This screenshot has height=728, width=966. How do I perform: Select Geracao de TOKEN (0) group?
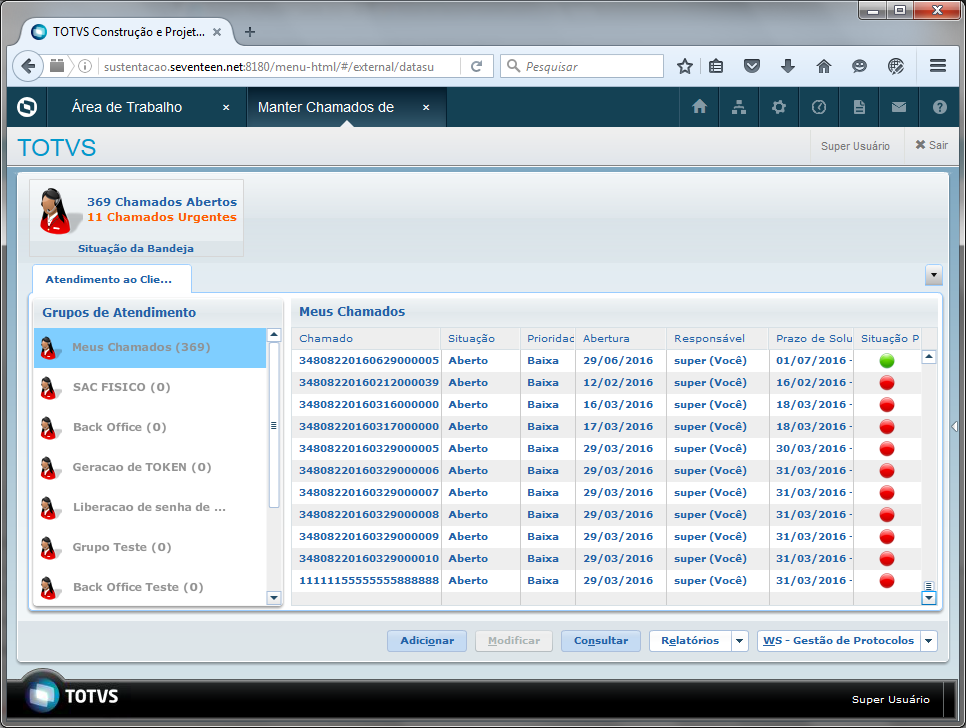click(x=150, y=467)
